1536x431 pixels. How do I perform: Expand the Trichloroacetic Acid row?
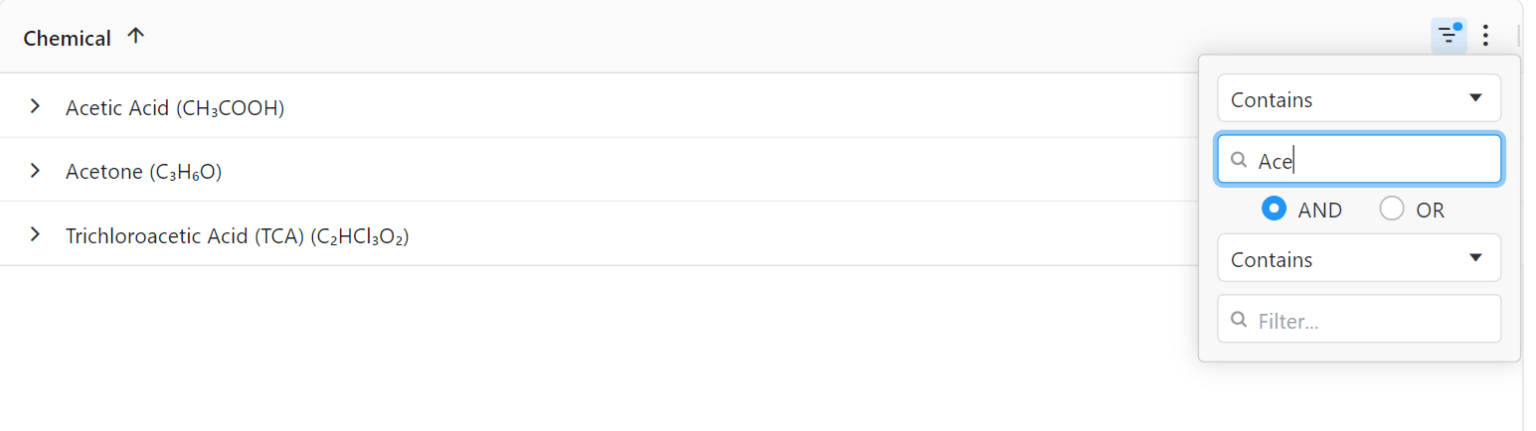tap(35, 234)
